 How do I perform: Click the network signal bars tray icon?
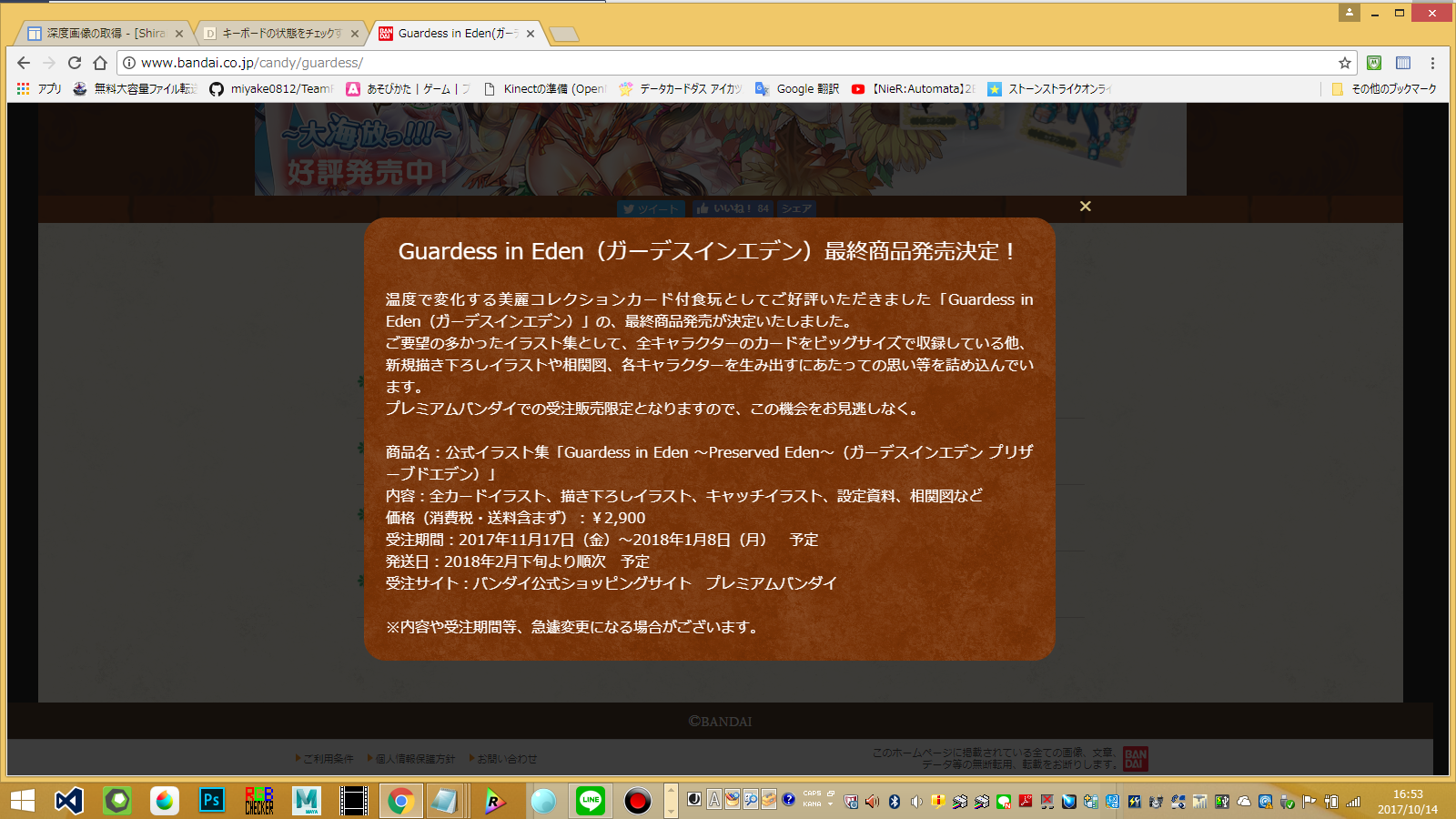(1353, 802)
